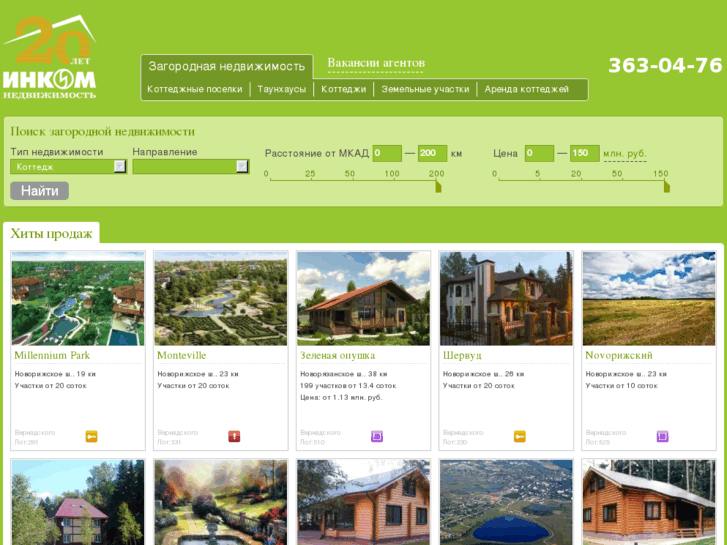Image resolution: width=727 pixels, height=545 pixels.
Task: Click the МКАД distance slider handle
Action: (x=438, y=186)
